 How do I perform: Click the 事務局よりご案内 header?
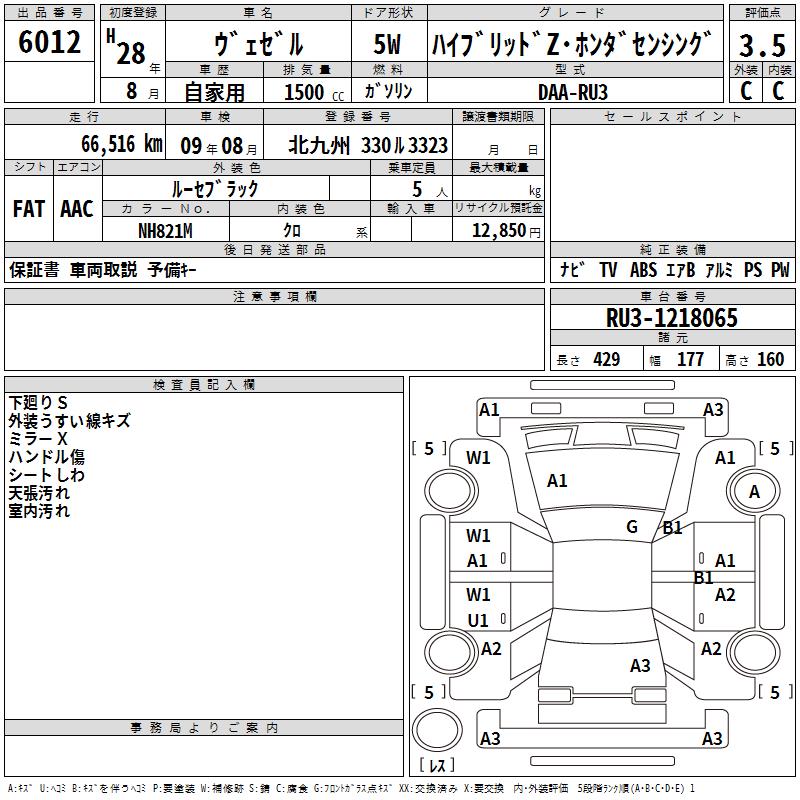(204, 728)
